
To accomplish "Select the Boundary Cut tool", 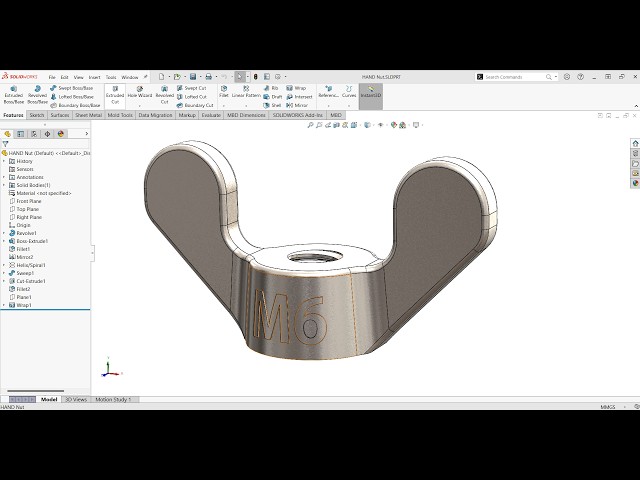I will coord(195,105).
